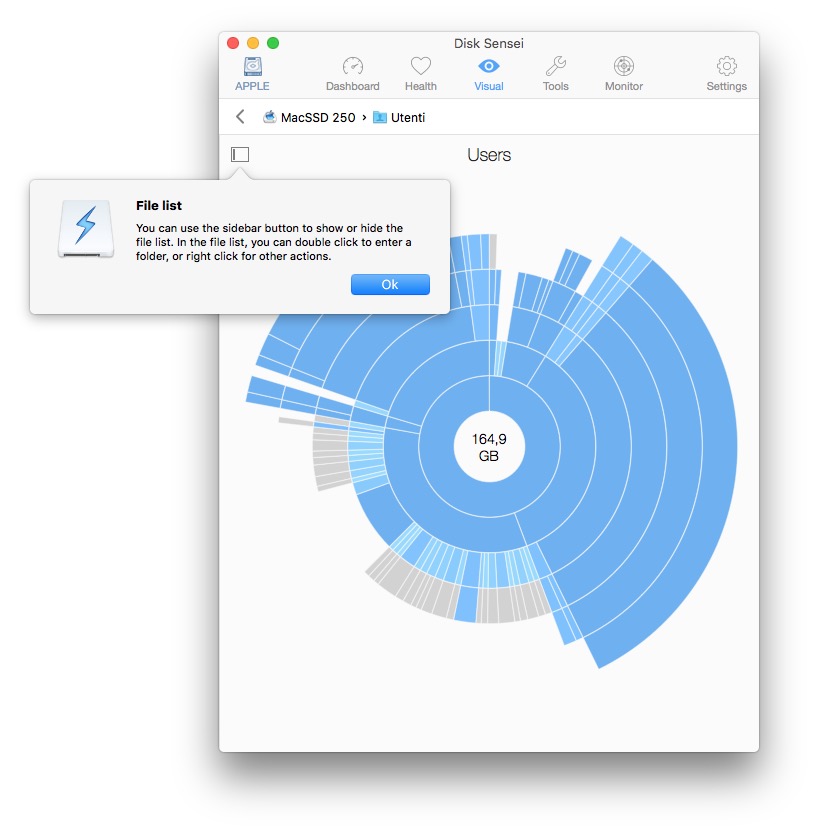Click MacSSD 250 in the breadcrumb
The image size is (815, 832).
pyautogui.click(x=309, y=117)
